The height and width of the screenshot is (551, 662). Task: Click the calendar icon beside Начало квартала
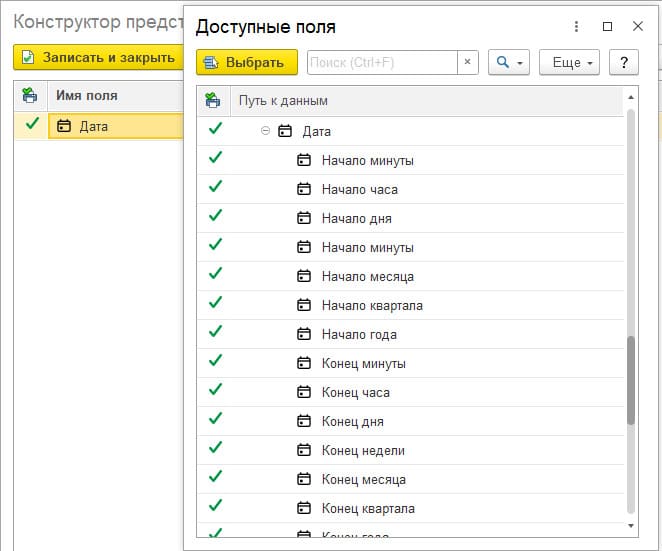[304, 306]
